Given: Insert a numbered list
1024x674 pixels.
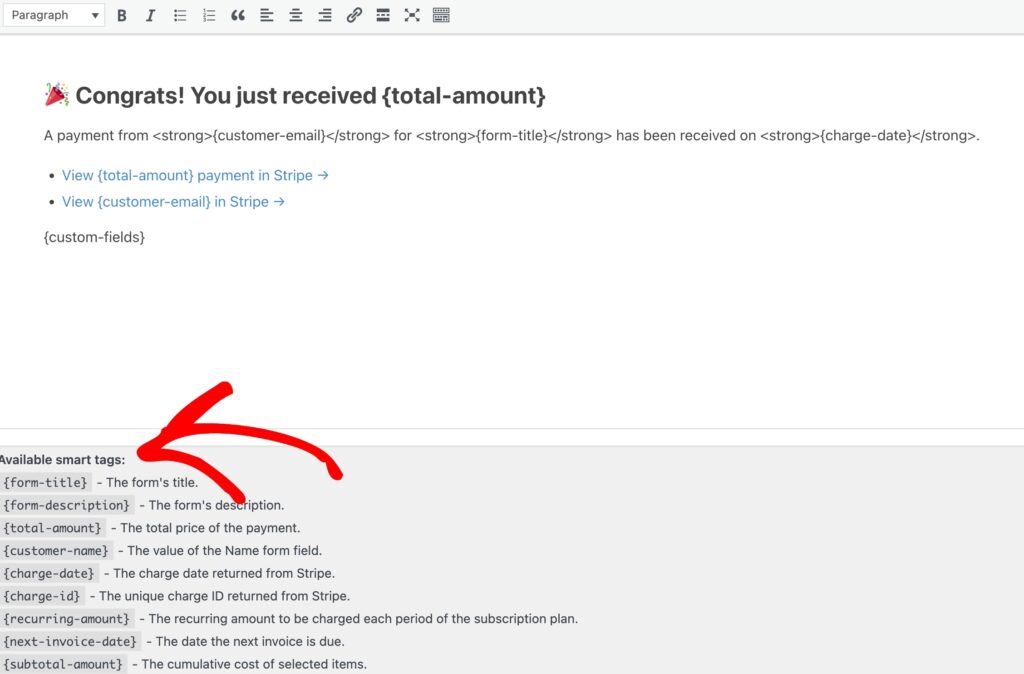Looking at the screenshot, I should [209, 16].
